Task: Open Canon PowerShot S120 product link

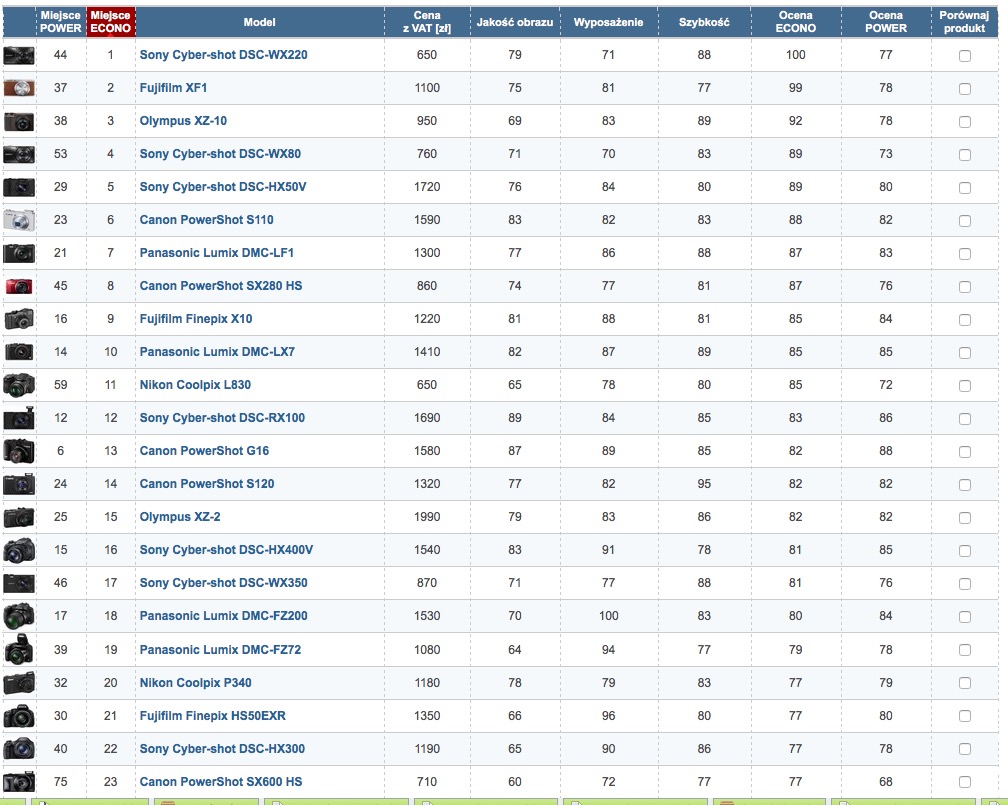Action: [x=207, y=484]
